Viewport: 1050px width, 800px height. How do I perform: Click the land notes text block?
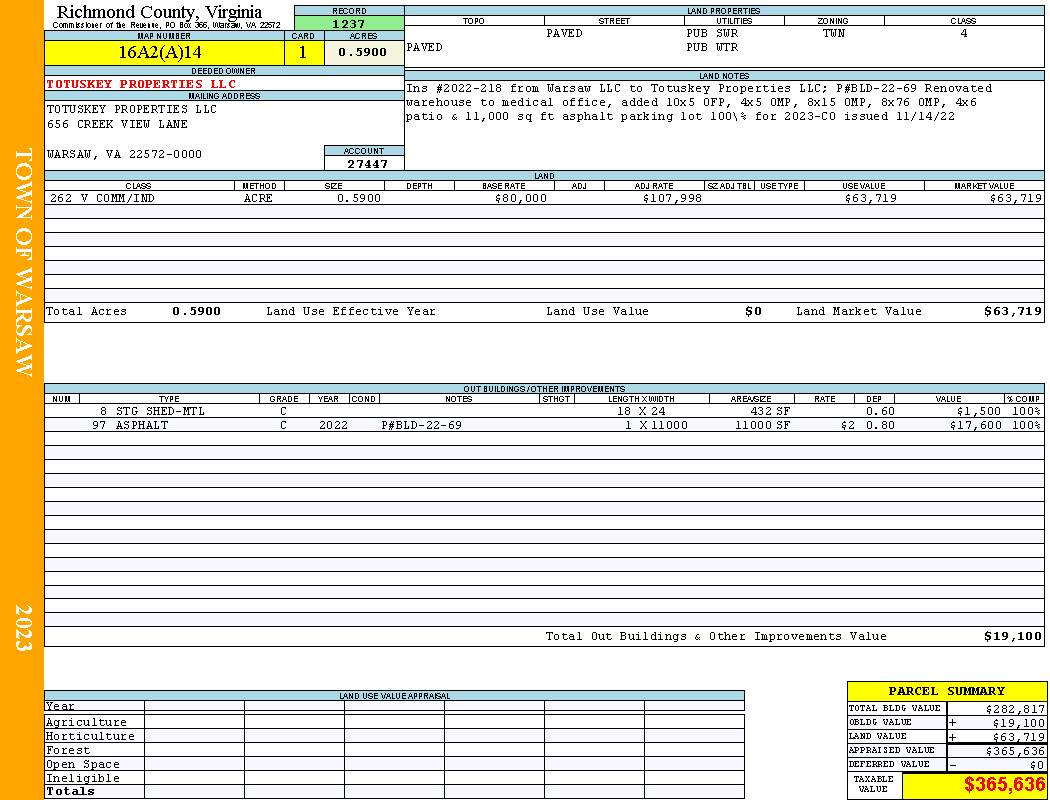[698, 102]
